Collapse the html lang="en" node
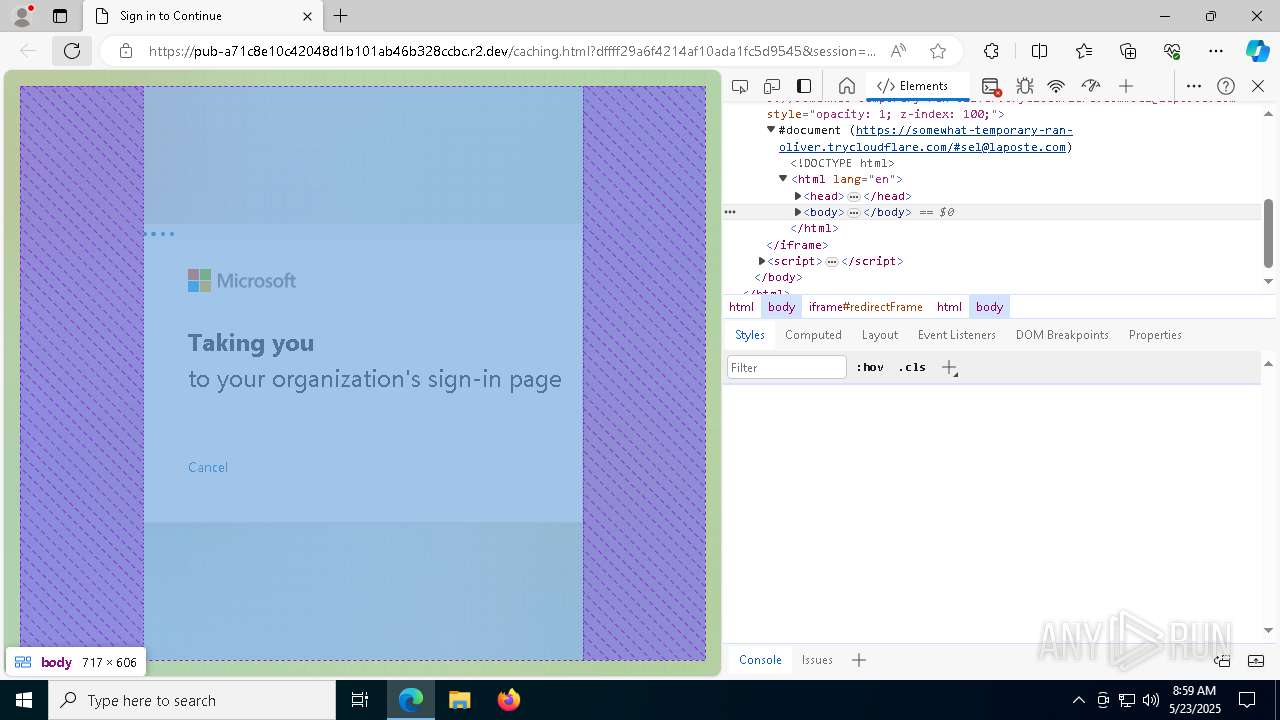Viewport: 1280px width, 720px height. [x=783, y=179]
